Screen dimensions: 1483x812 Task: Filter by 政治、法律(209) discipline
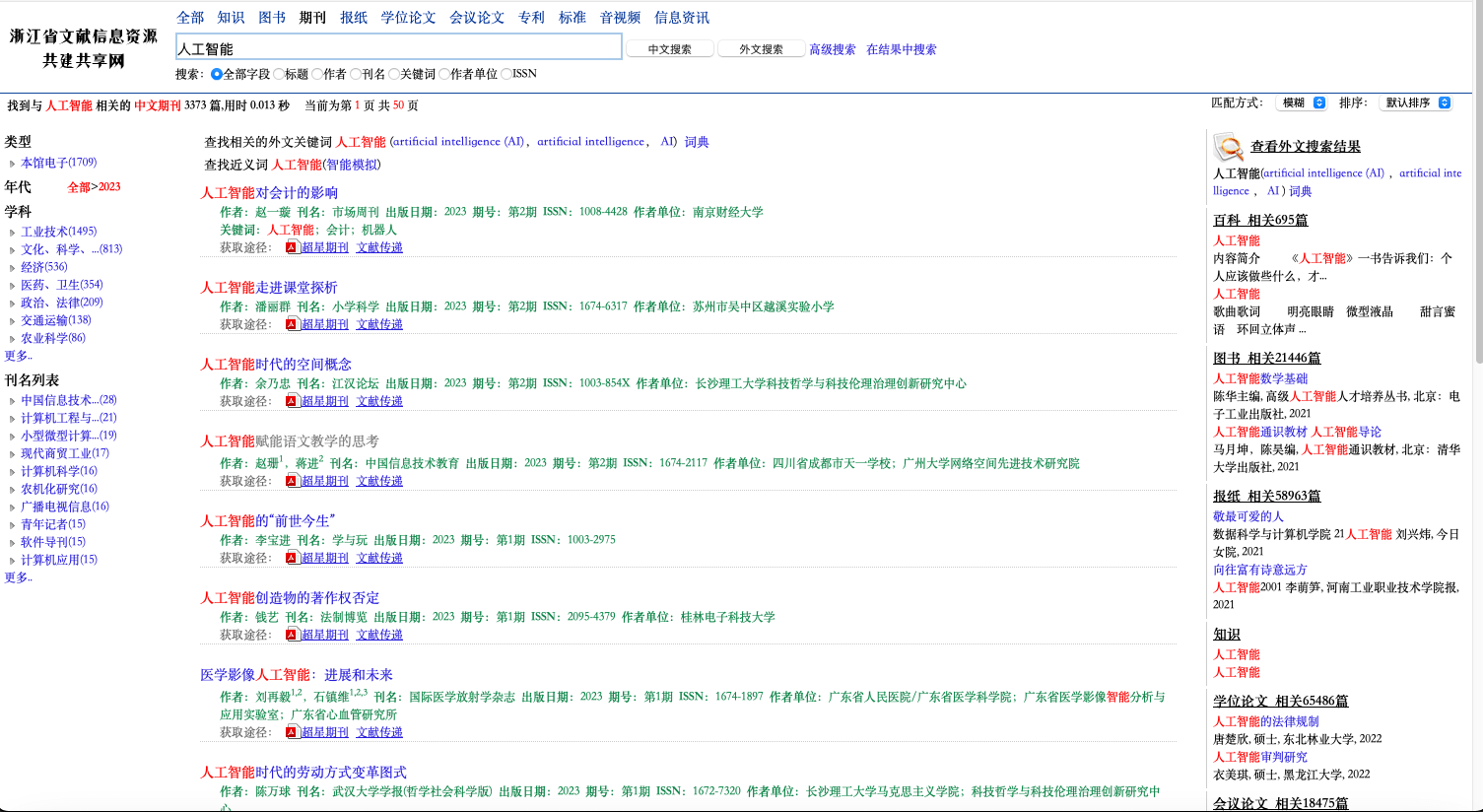click(62, 303)
